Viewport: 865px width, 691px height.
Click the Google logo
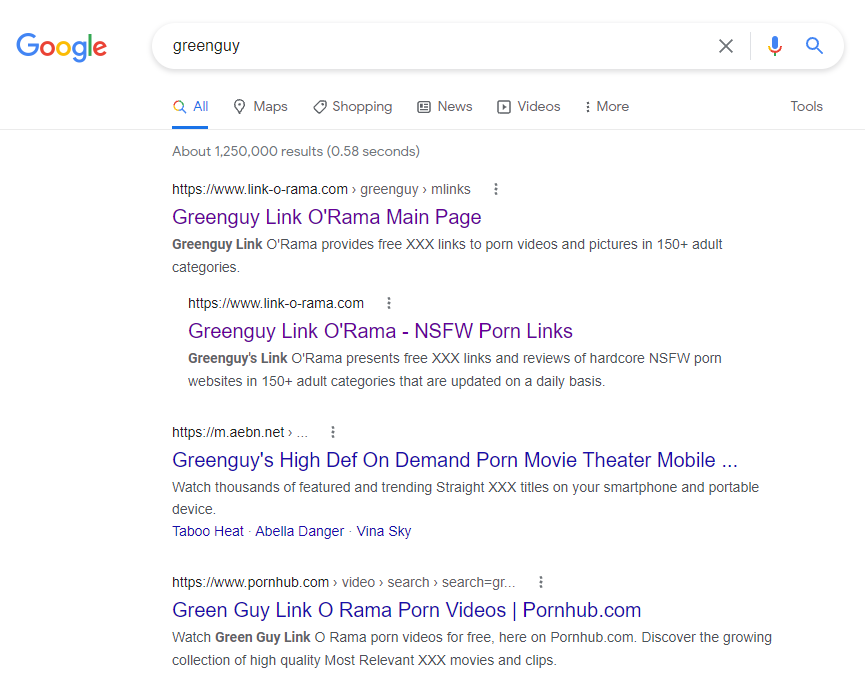pos(61,47)
